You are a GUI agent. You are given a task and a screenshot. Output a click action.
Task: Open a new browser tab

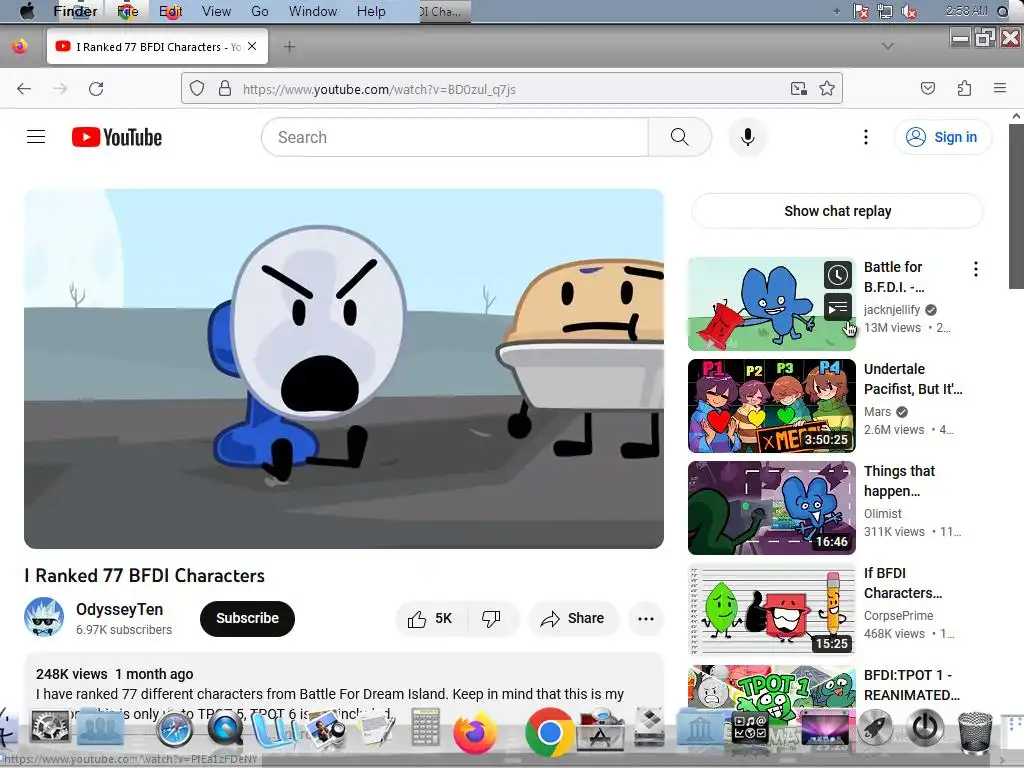[289, 47]
